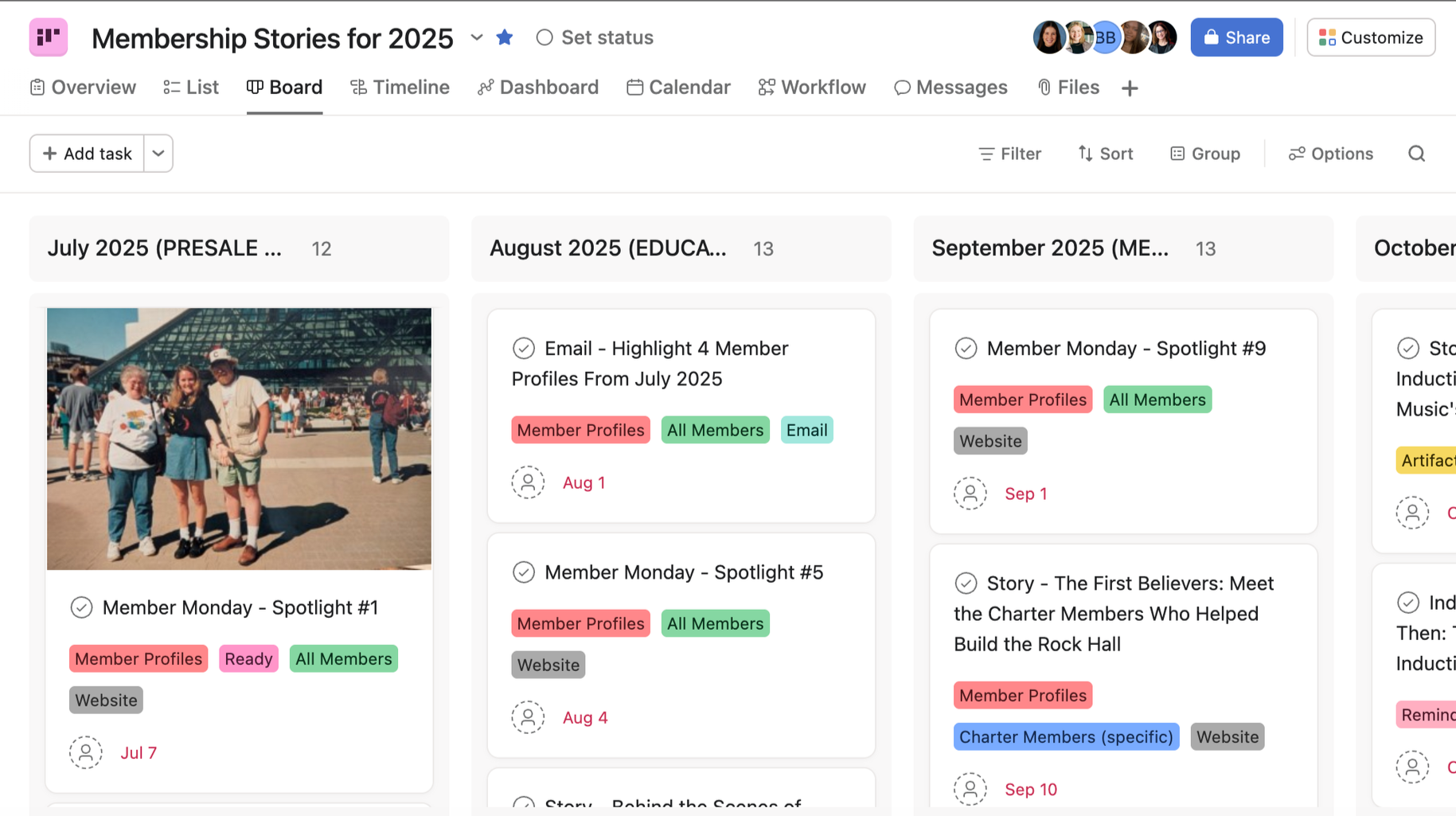This screenshot has height=816, width=1456.
Task: Select the Board tab
Action: pyautogui.click(x=284, y=88)
